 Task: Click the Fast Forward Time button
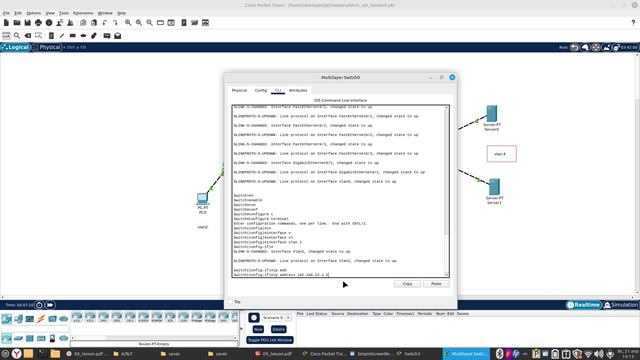[50, 305]
